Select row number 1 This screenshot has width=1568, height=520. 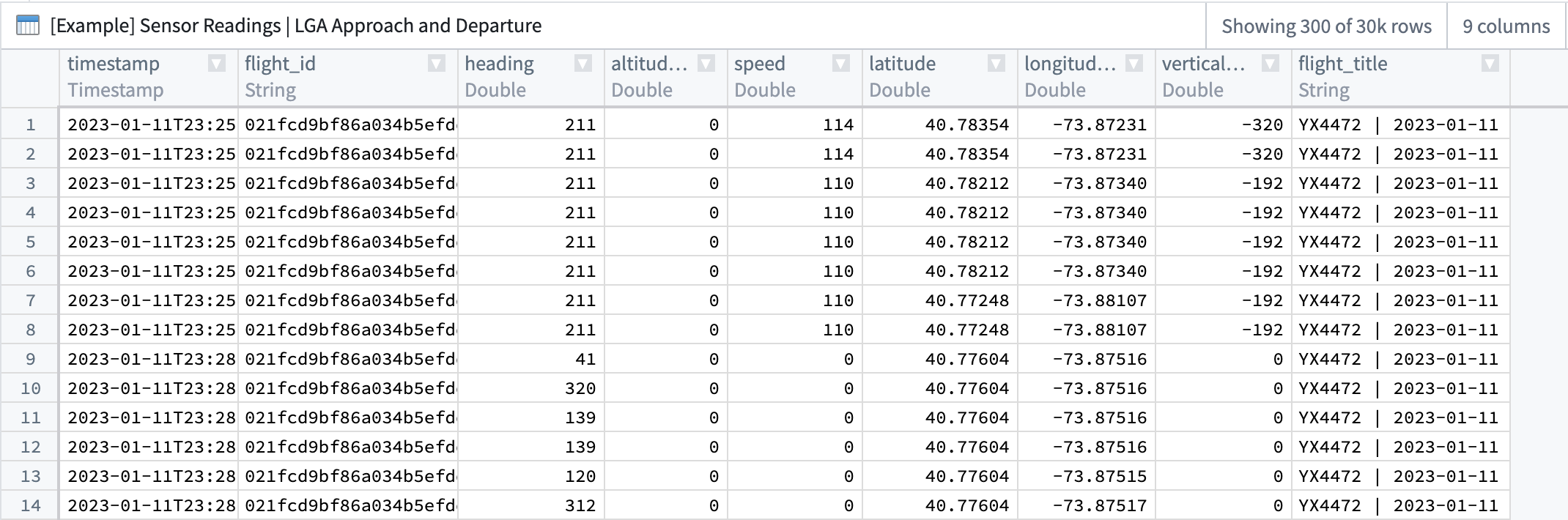[30, 125]
